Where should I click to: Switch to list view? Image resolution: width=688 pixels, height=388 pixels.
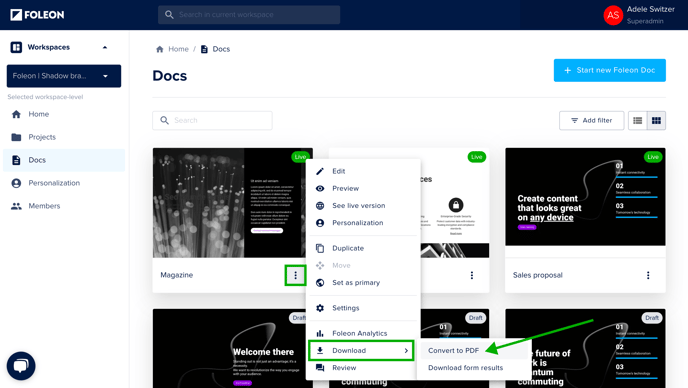(638, 120)
